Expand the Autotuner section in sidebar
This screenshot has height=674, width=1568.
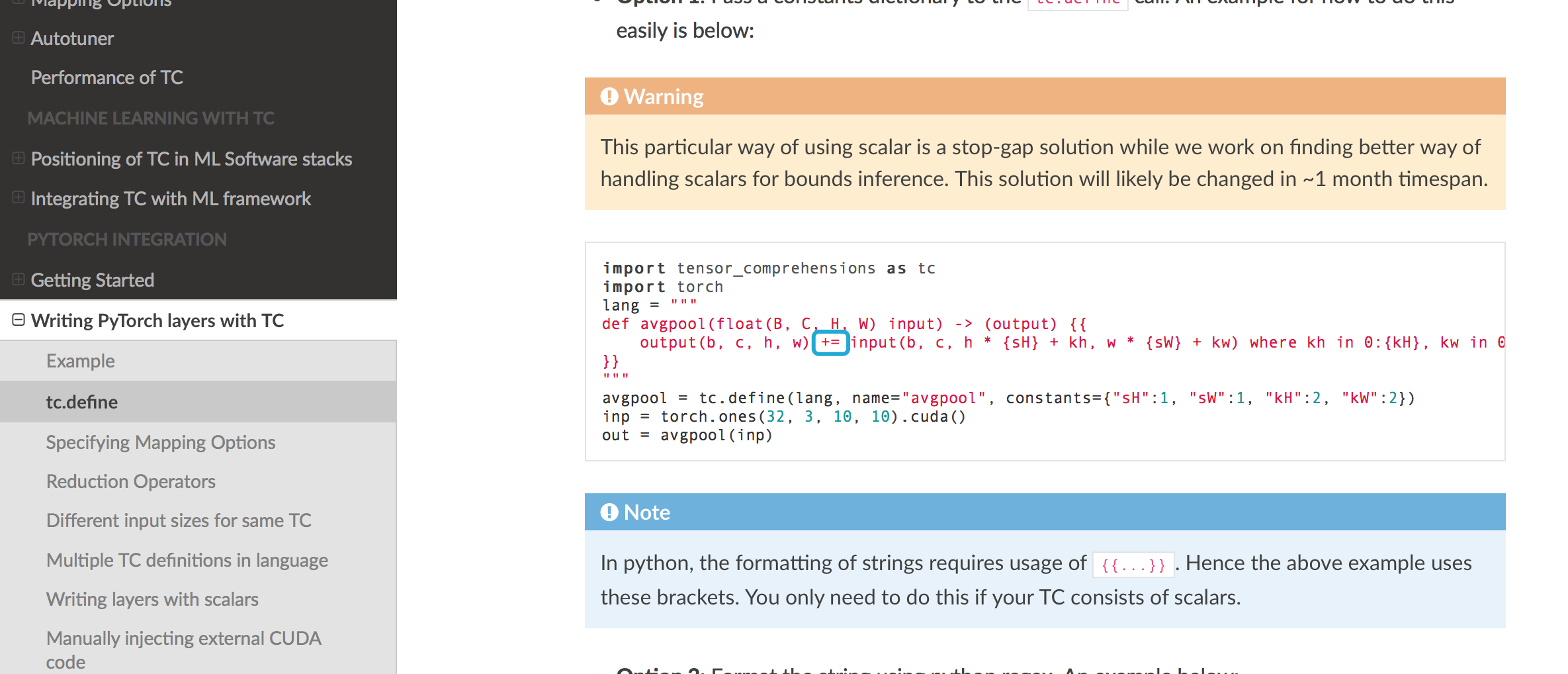pos(17,38)
